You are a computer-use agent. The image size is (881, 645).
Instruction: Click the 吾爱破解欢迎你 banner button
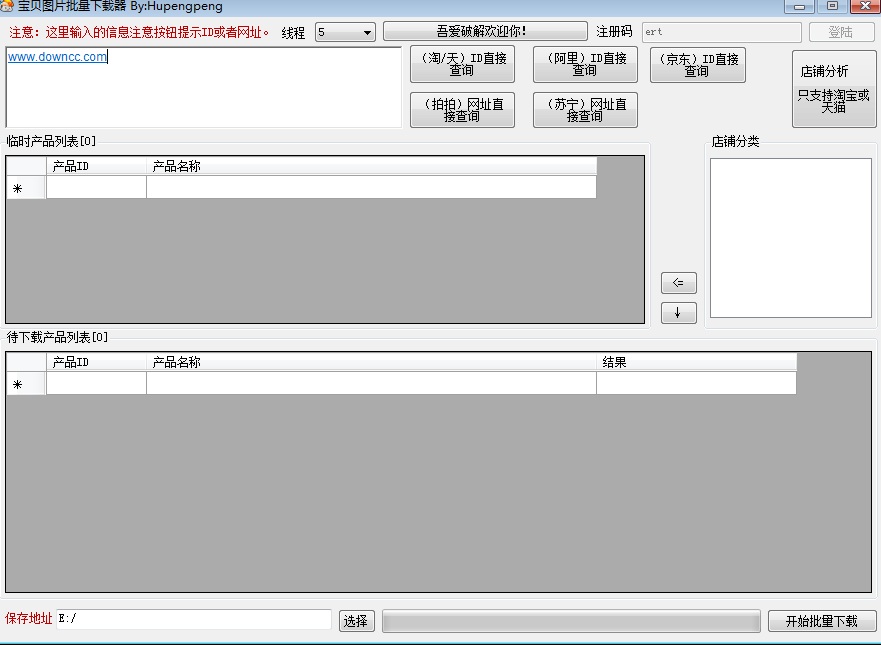[485, 32]
